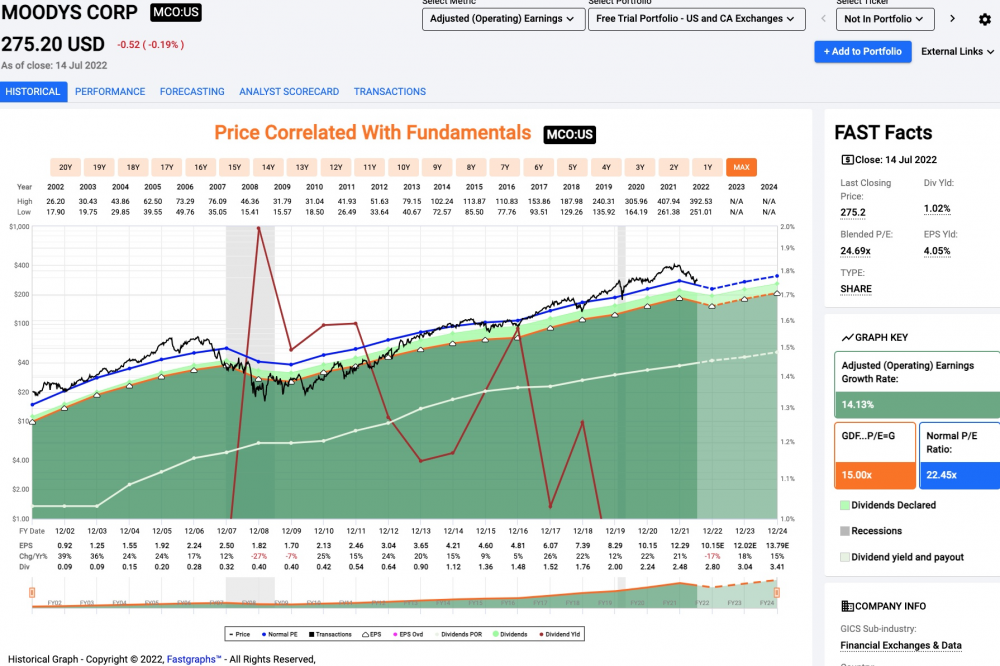Click the left range slider handle
This screenshot has width=1000, height=666.
(32, 593)
